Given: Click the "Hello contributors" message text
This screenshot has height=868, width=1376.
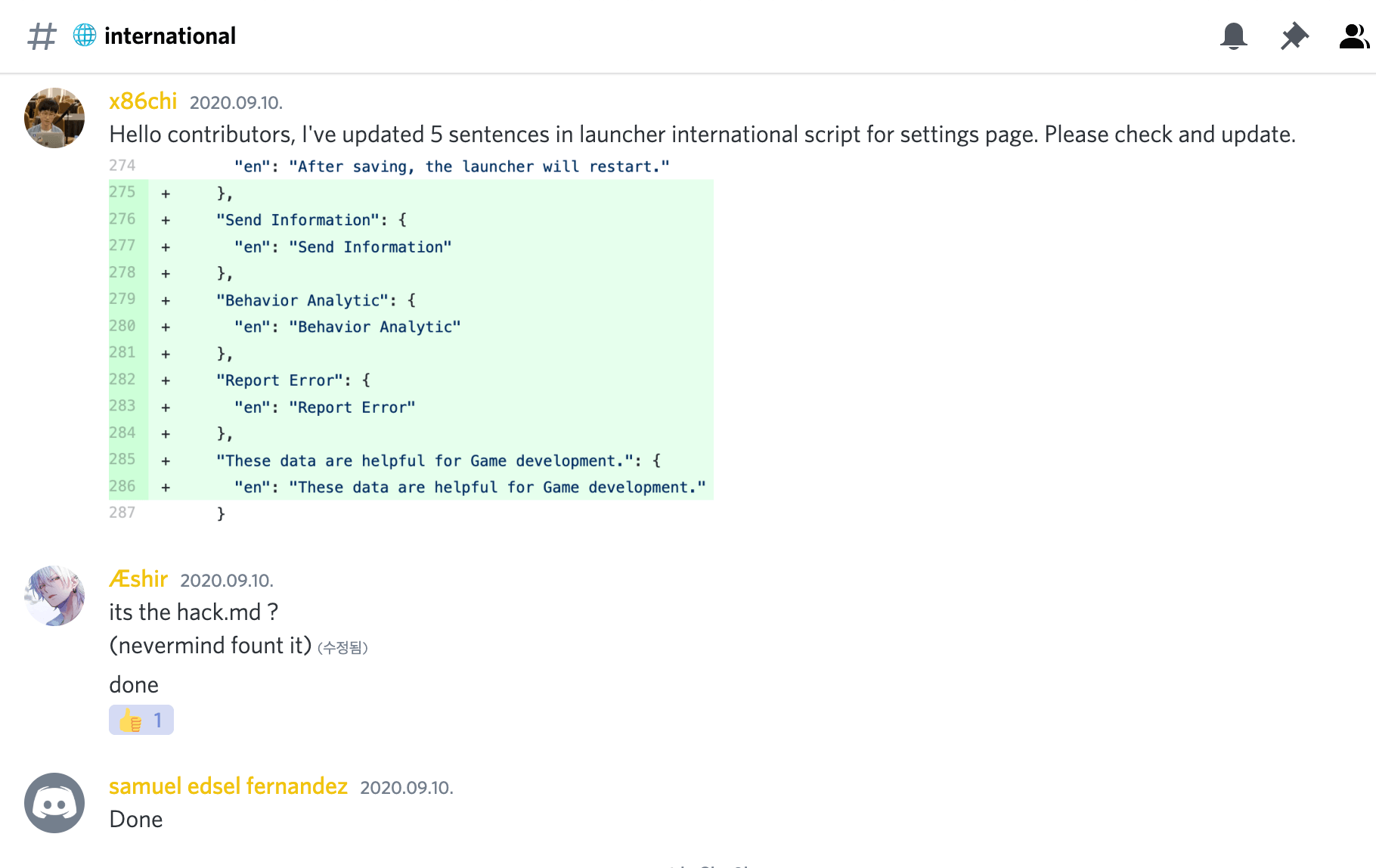Looking at the screenshot, I should click(x=702, y=135).
